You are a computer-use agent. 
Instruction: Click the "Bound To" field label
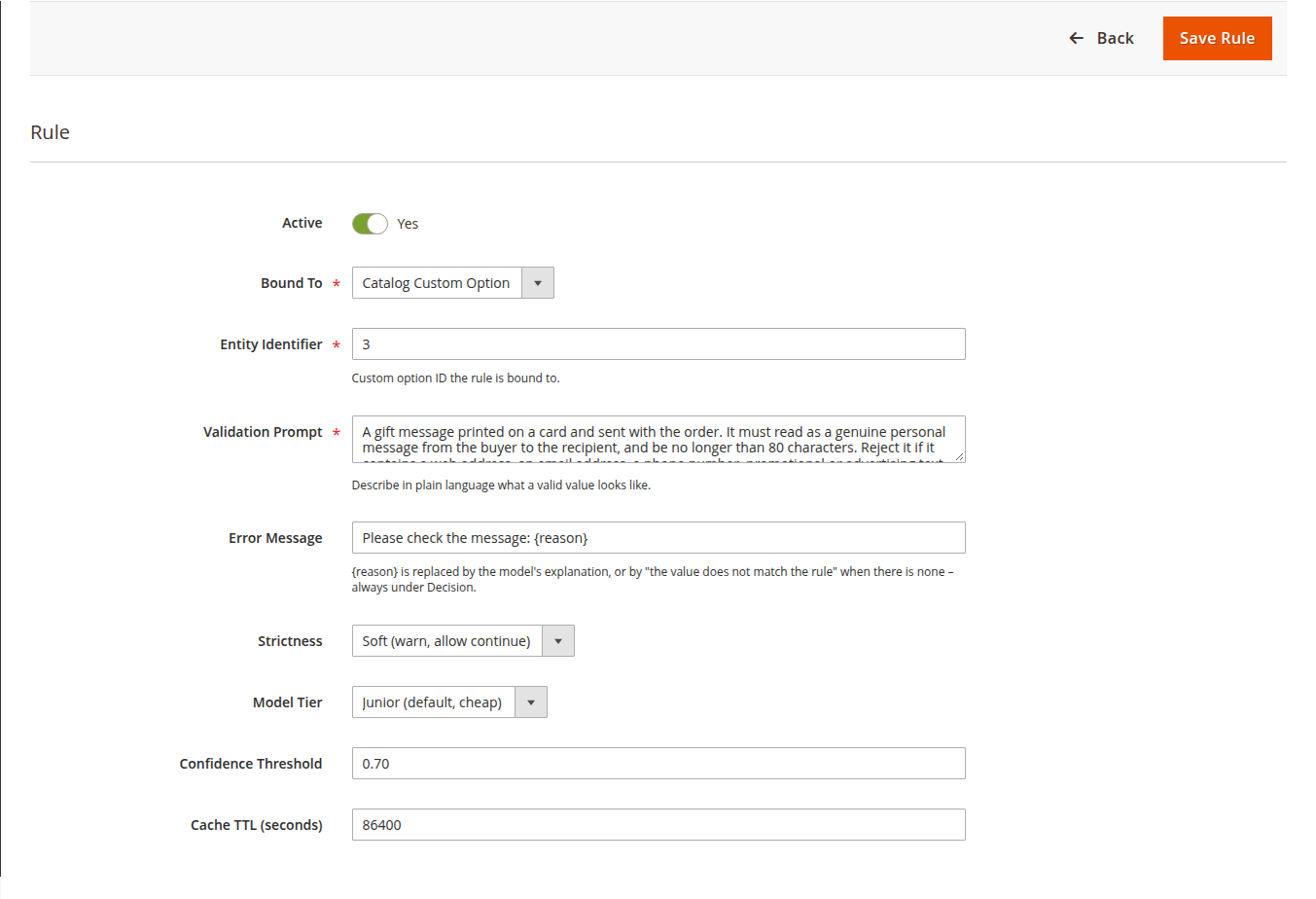(291, 283)
